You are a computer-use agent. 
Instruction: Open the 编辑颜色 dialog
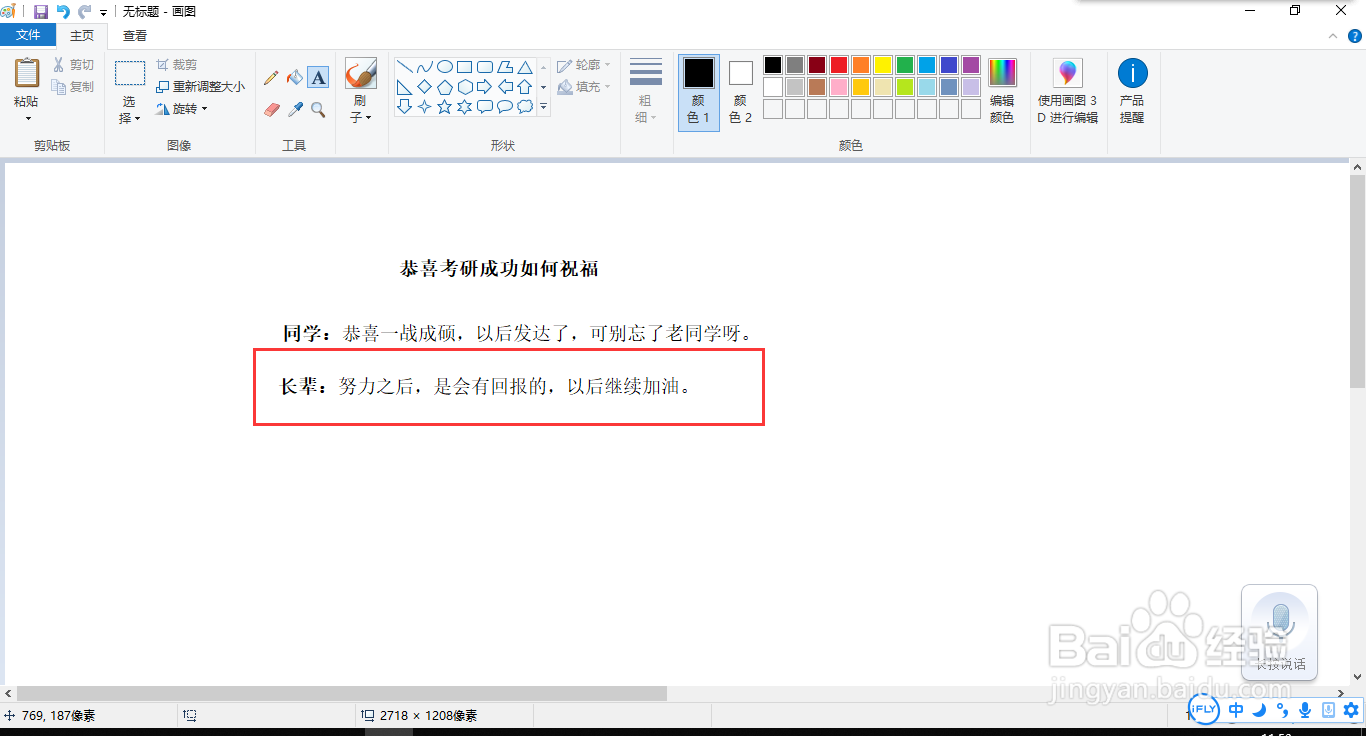pyautogui.click(x=1002, y=88)
